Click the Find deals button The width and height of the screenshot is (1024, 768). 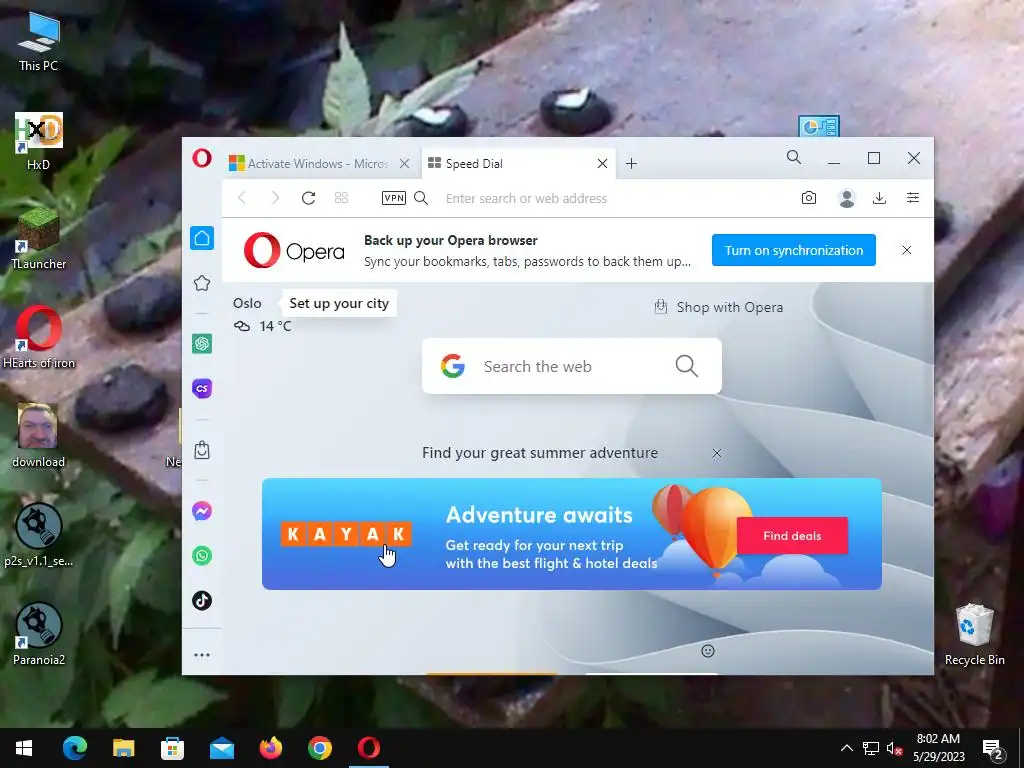tap(792, 536)
